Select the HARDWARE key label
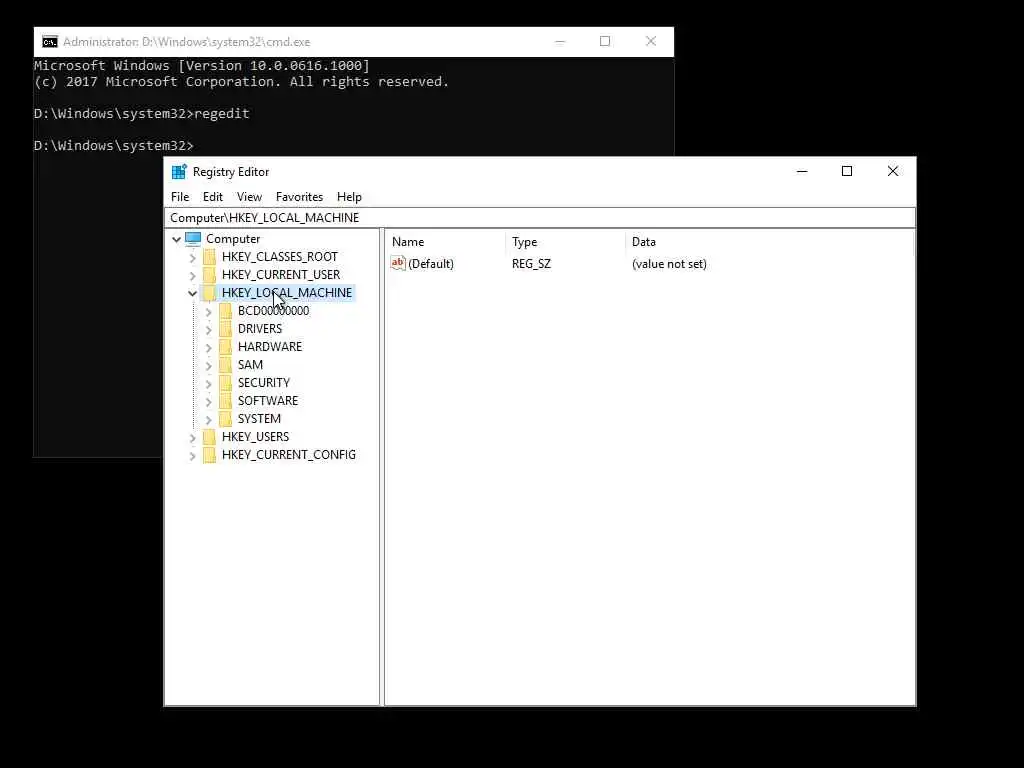This screenshot has height=768, width=1024. (270, 347)
